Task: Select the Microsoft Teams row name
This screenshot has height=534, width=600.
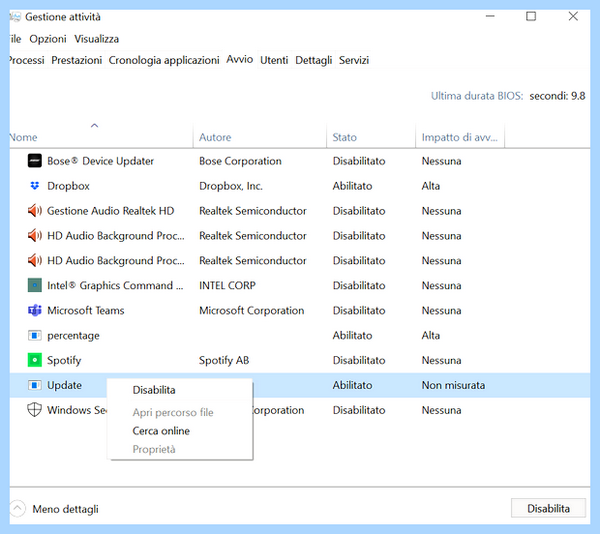Action: click(x=86, y=310)
